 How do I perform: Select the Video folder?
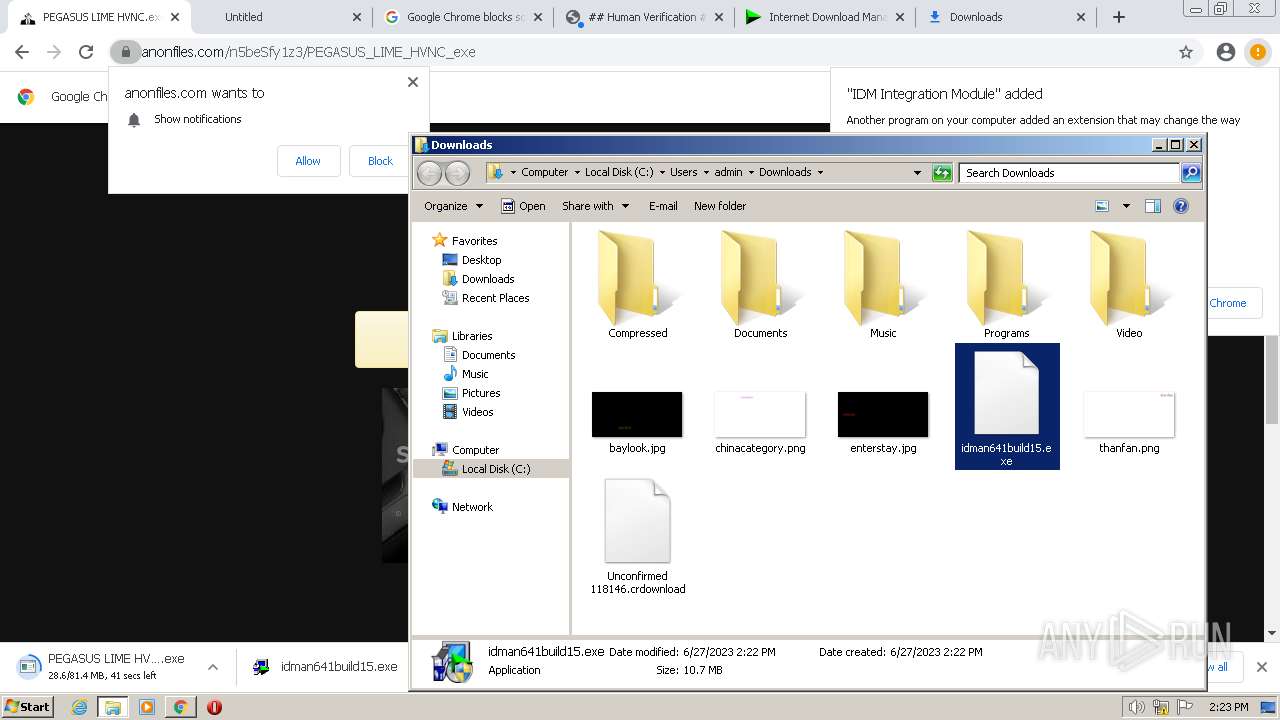pyautogui.click(x=1129, y=285)
